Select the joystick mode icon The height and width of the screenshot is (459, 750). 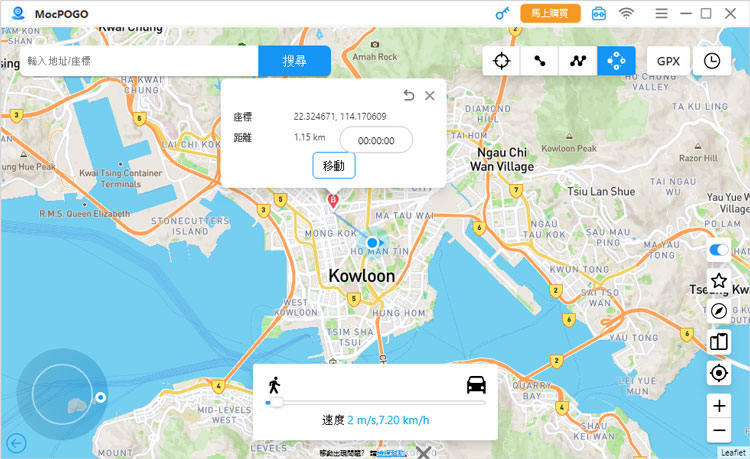click(x=616, y=61)
